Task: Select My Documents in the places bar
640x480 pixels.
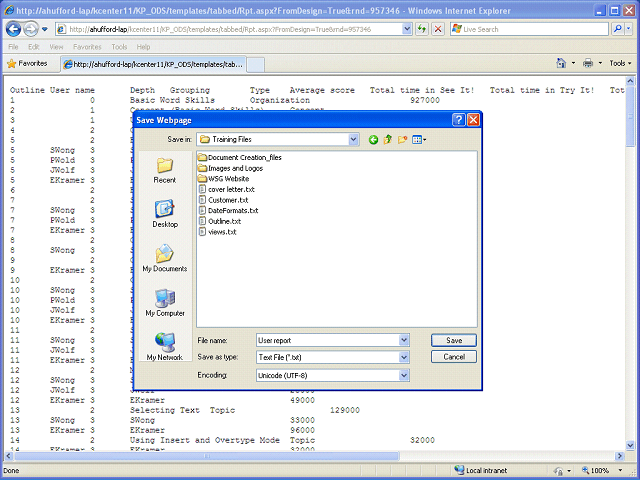Action: coord(165,258)
